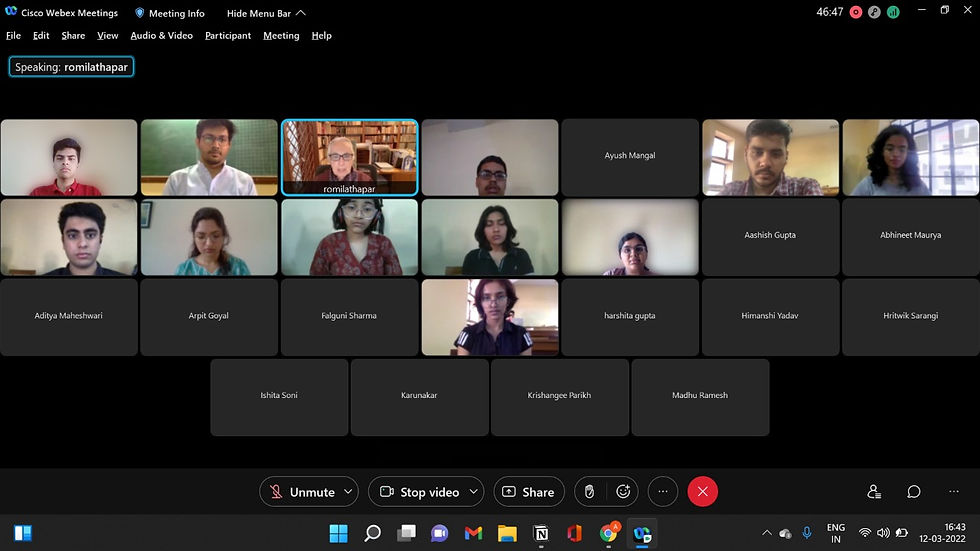Click the OneDrive cloud tray icon

[786, 533]
